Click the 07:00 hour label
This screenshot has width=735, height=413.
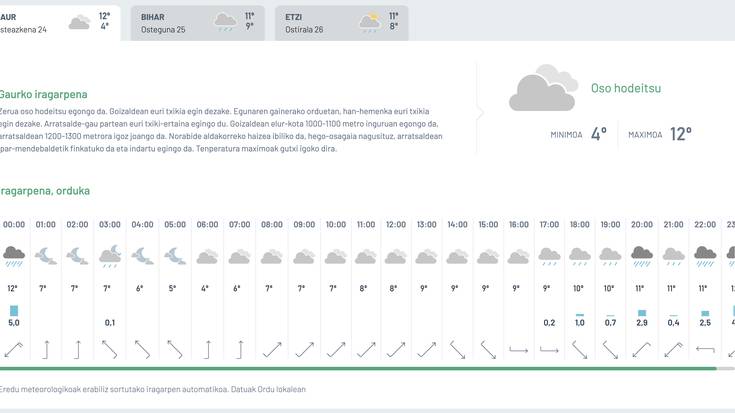pos(240,225)
